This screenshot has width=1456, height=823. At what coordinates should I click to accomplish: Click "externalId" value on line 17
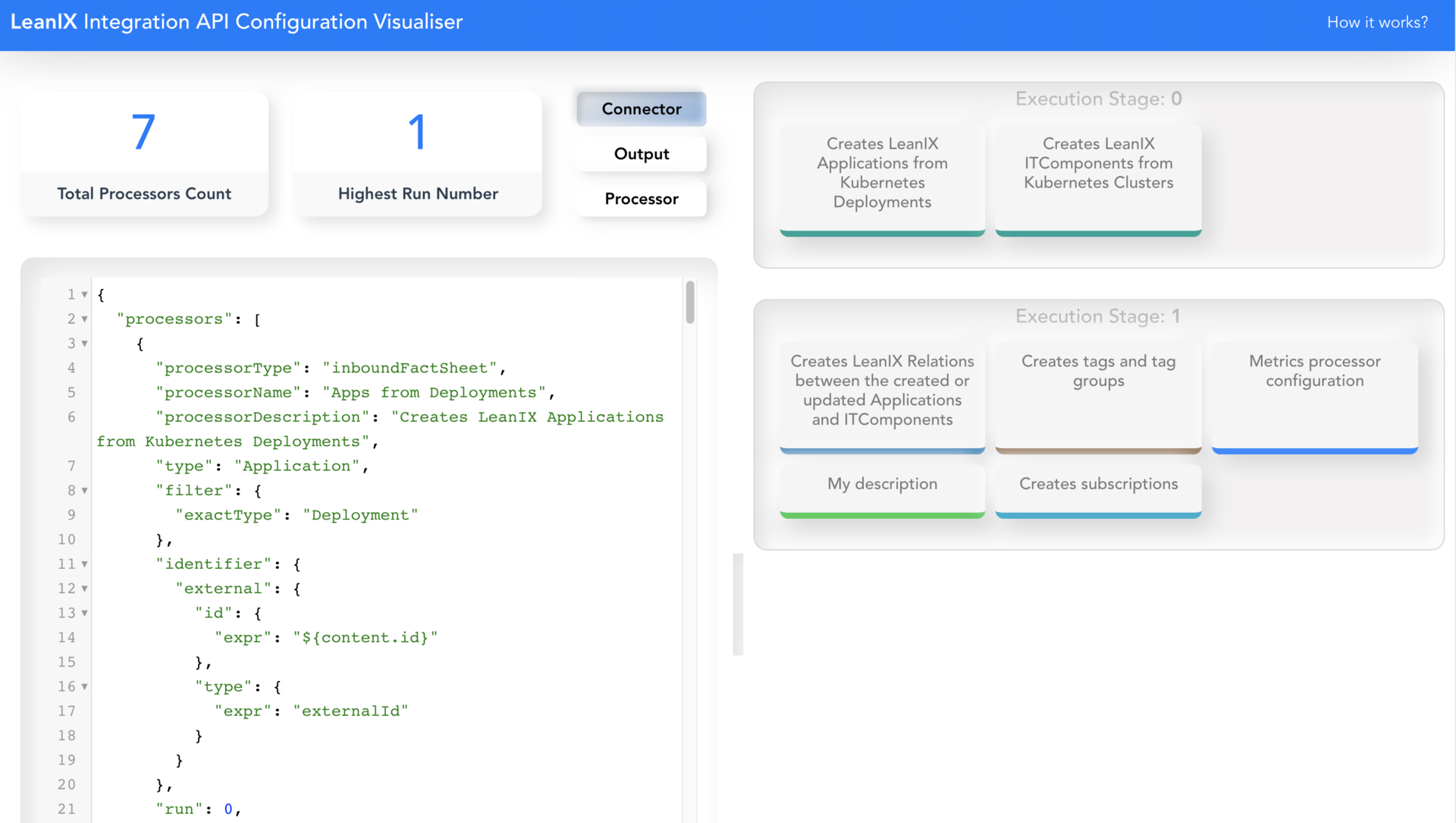pos(350,711)
